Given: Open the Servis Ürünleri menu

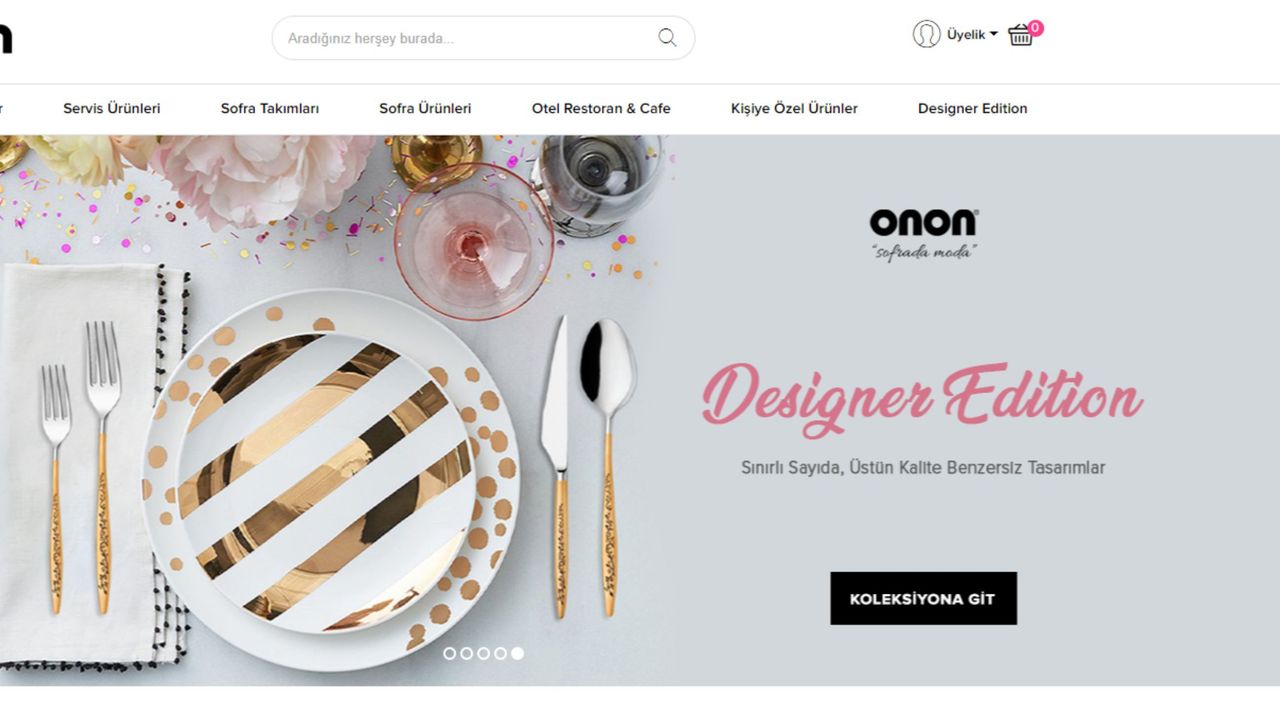Looking at the screenshot, I should [111, 108].
